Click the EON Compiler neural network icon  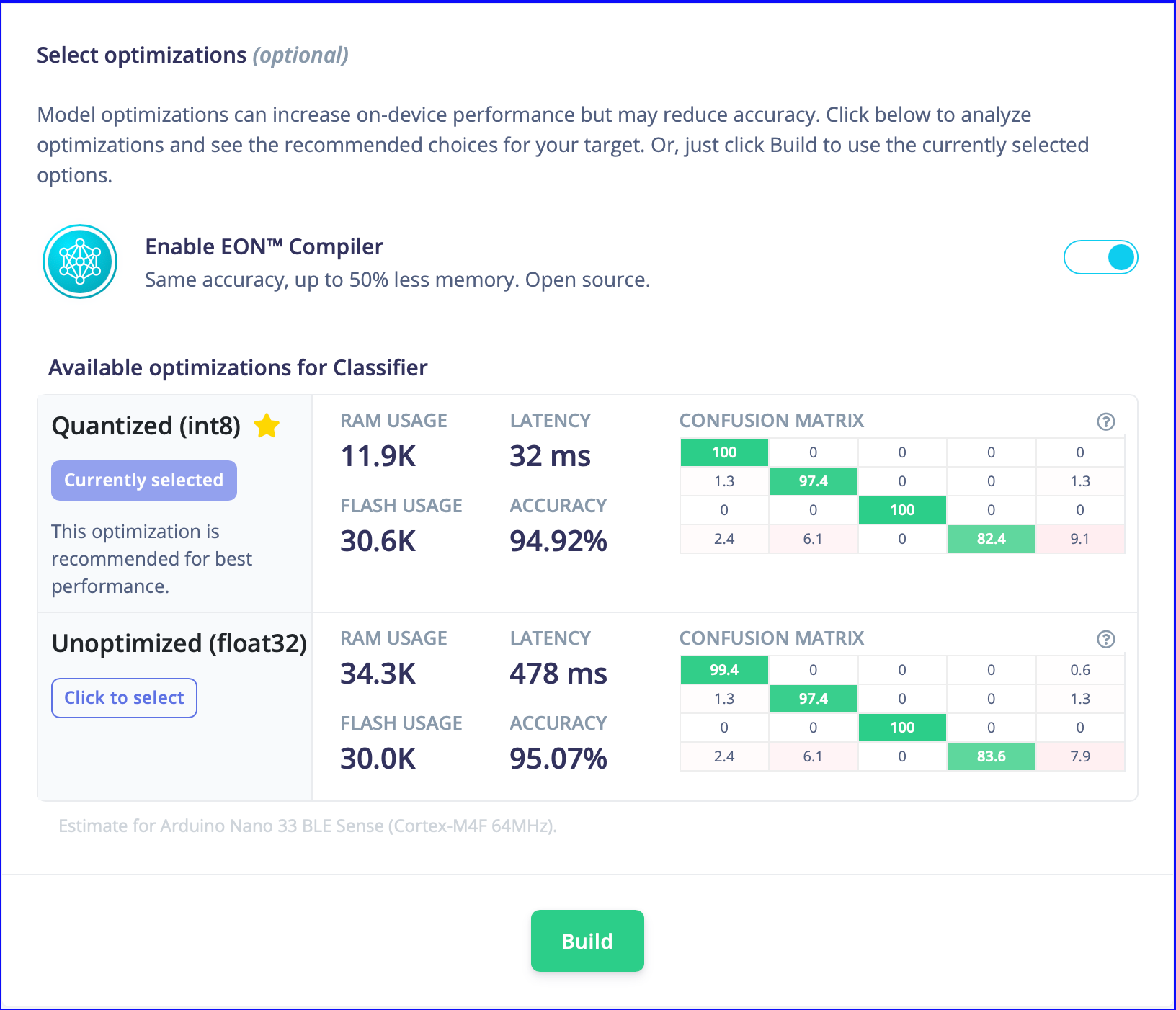80,262
